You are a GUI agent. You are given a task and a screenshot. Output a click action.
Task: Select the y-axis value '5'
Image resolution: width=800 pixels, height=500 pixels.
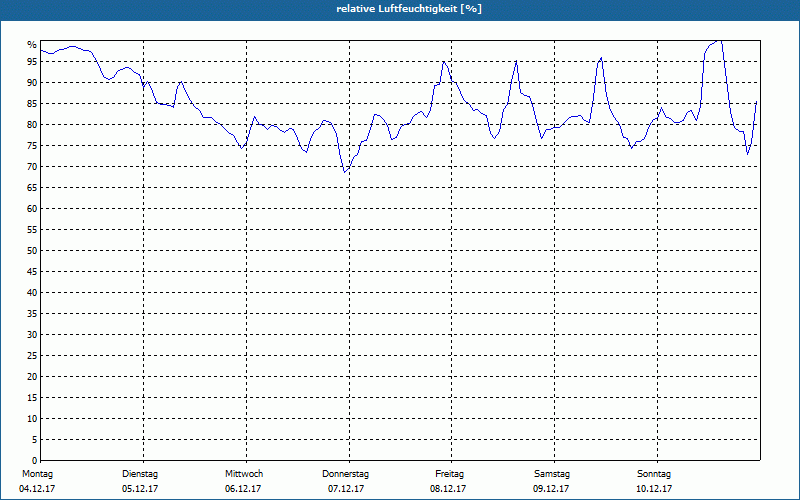34,440
